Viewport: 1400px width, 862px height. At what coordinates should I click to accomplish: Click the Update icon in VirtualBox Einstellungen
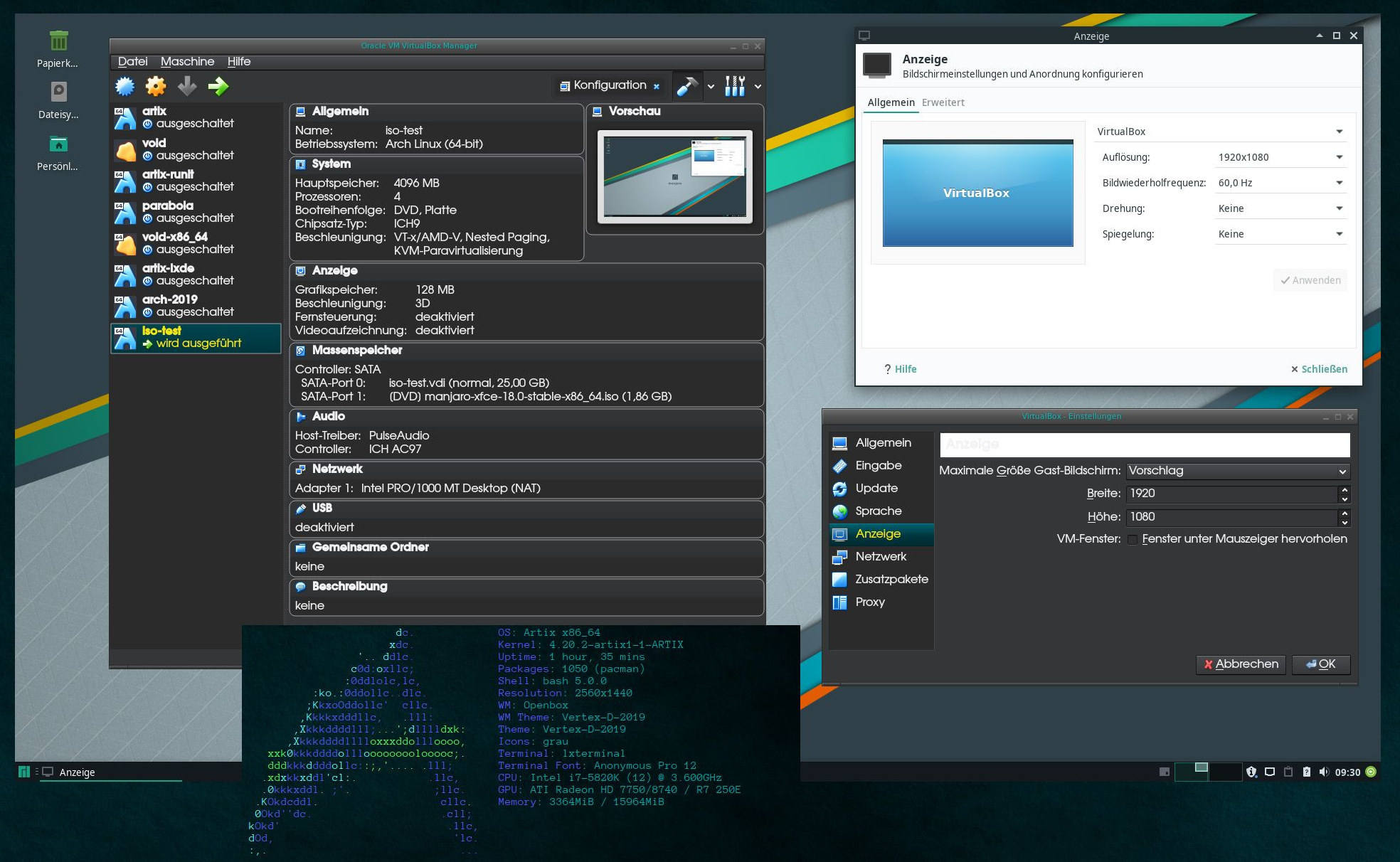[839, 489]
